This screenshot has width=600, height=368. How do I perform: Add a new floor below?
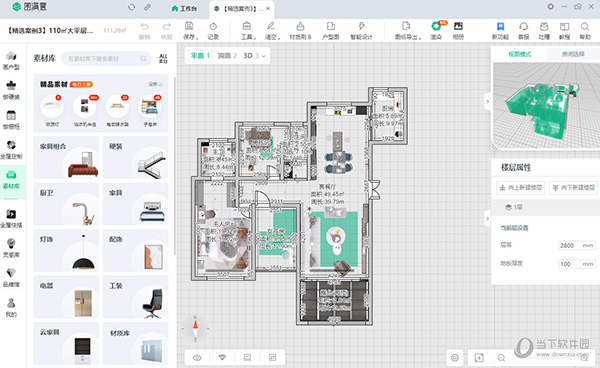pyautogui.click(x=573, y=188)
